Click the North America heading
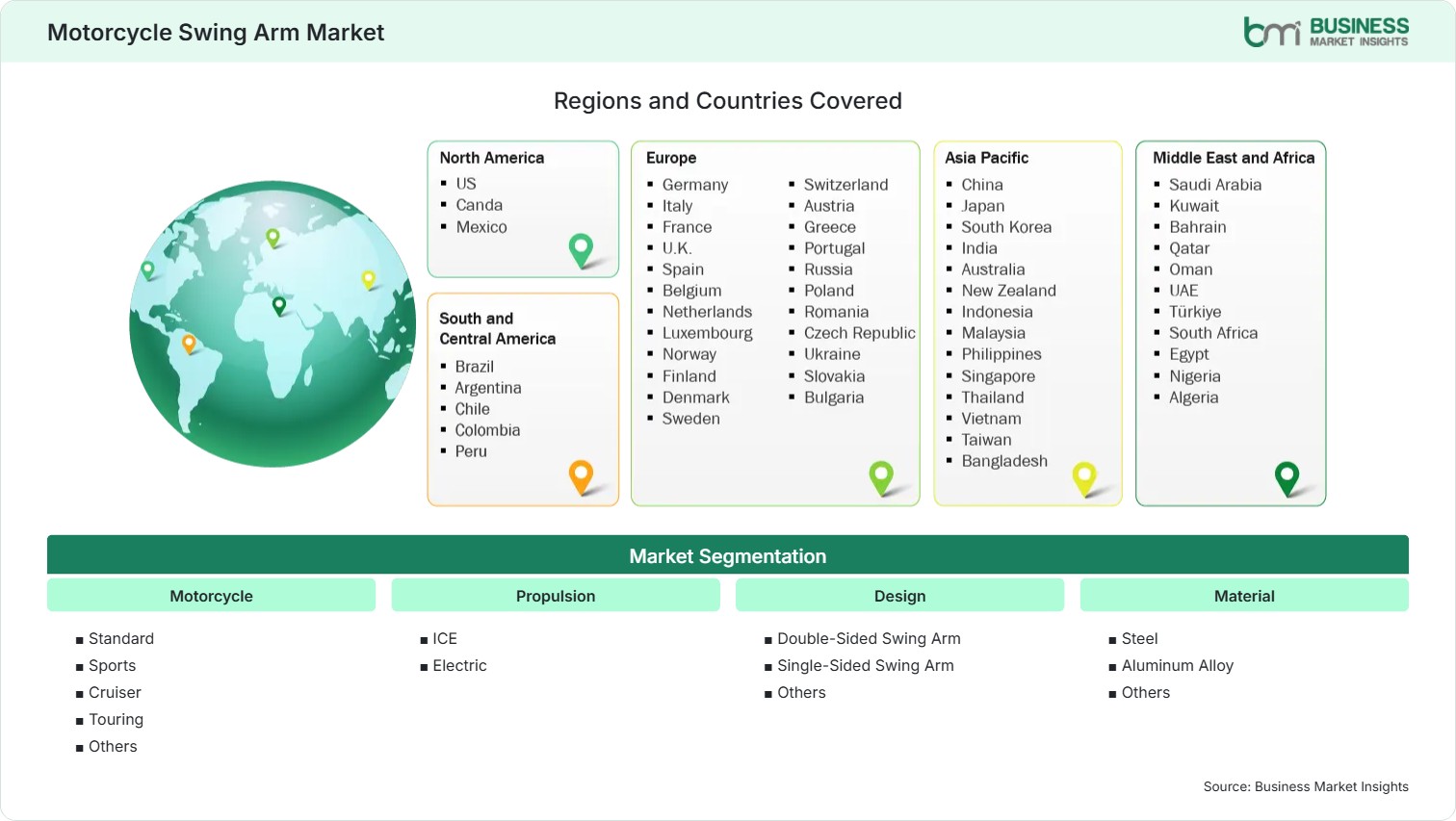 pos(492,158)
